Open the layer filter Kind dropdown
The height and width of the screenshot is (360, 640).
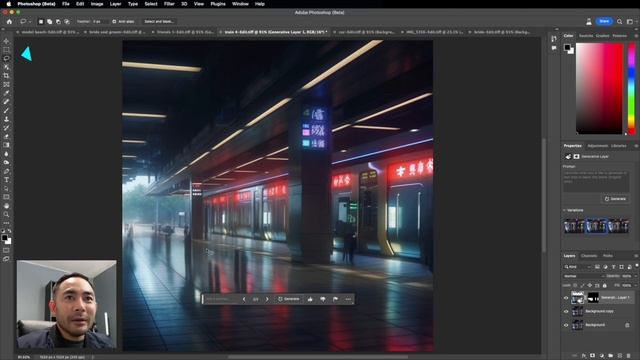(x=577, y=267)
